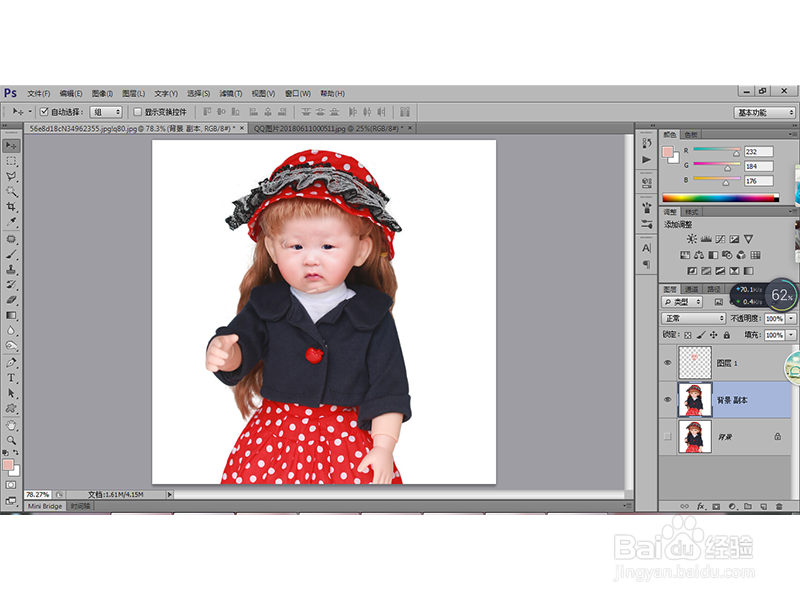Select the Gradient tool

[x=11, y=315]
